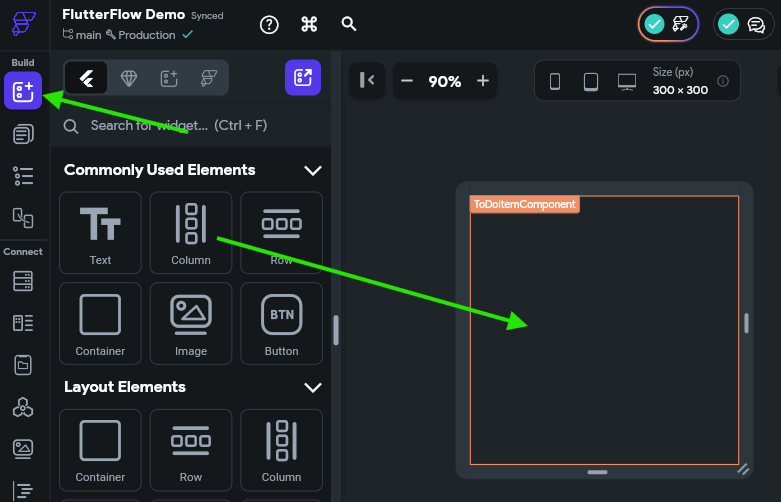Zoom out canvas with minus button
The width and height of the screenshot is (781, 502).
coord(407,81)
